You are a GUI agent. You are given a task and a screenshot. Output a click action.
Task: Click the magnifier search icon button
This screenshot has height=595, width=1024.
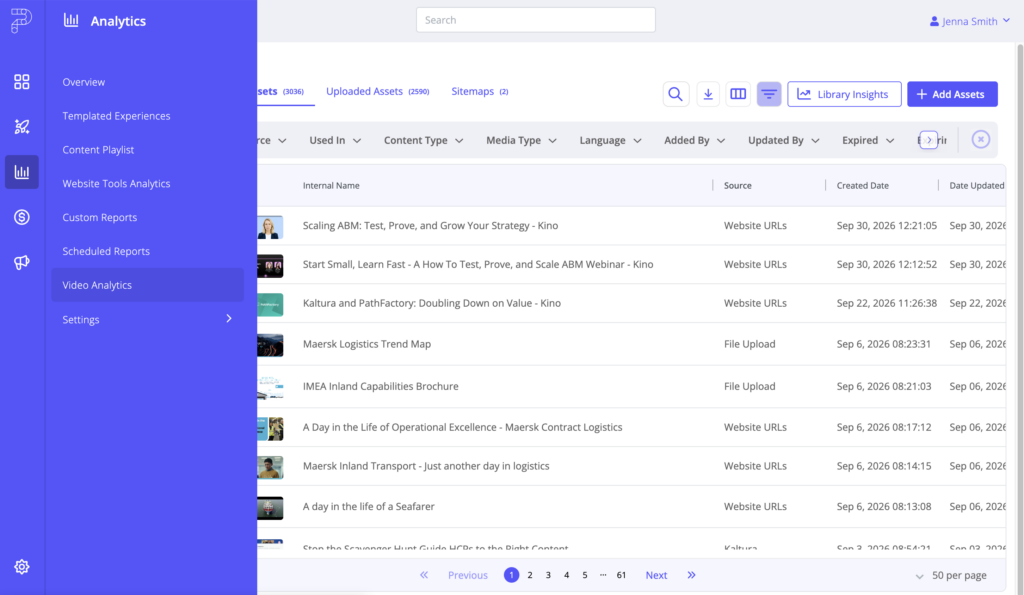676,94
